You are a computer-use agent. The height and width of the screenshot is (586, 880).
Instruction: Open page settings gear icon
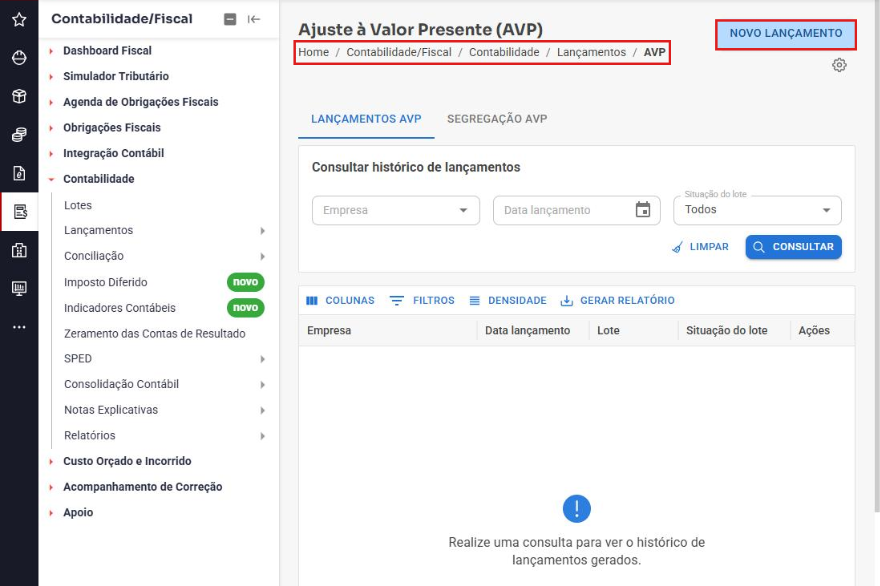839,65
